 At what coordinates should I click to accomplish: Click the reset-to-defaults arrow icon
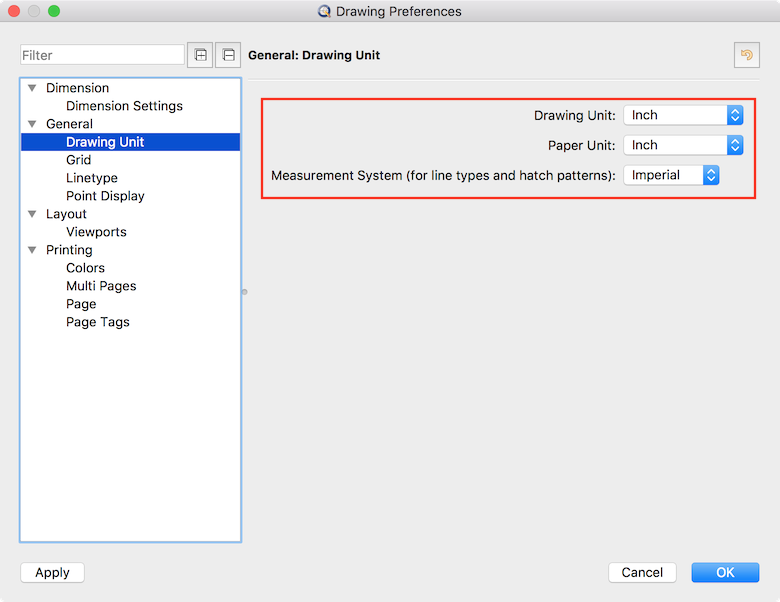click(746, 55)
